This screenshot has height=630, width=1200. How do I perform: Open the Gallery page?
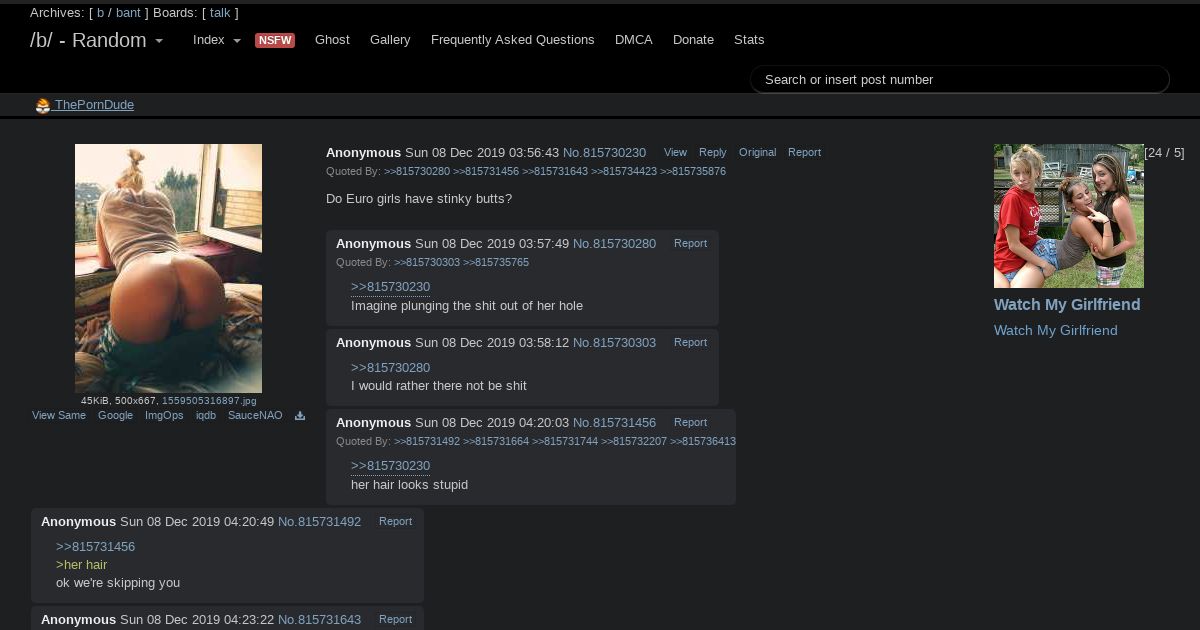390,40
